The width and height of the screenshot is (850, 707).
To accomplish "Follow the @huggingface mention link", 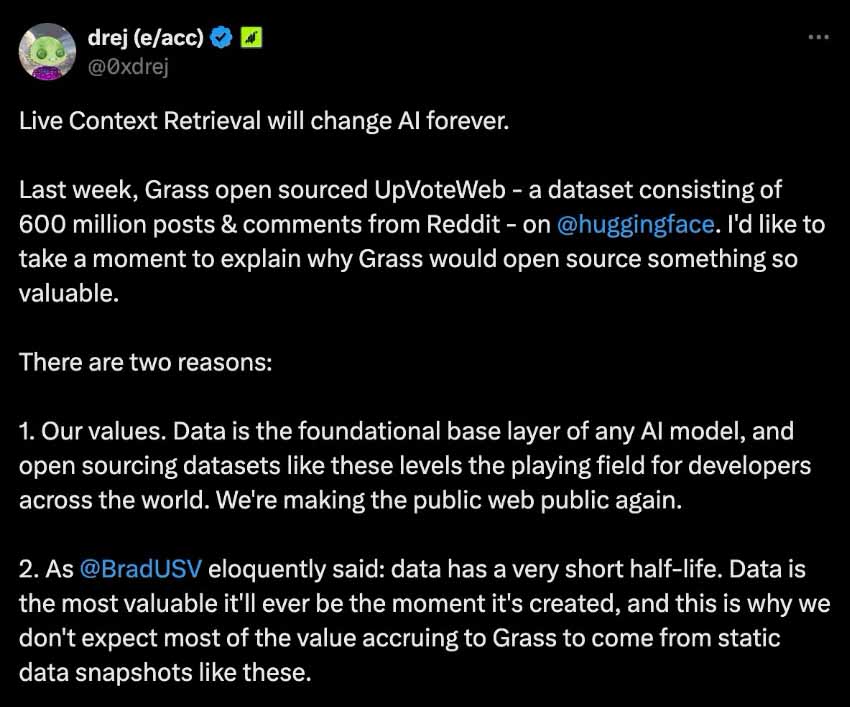I will click(633, 224).
